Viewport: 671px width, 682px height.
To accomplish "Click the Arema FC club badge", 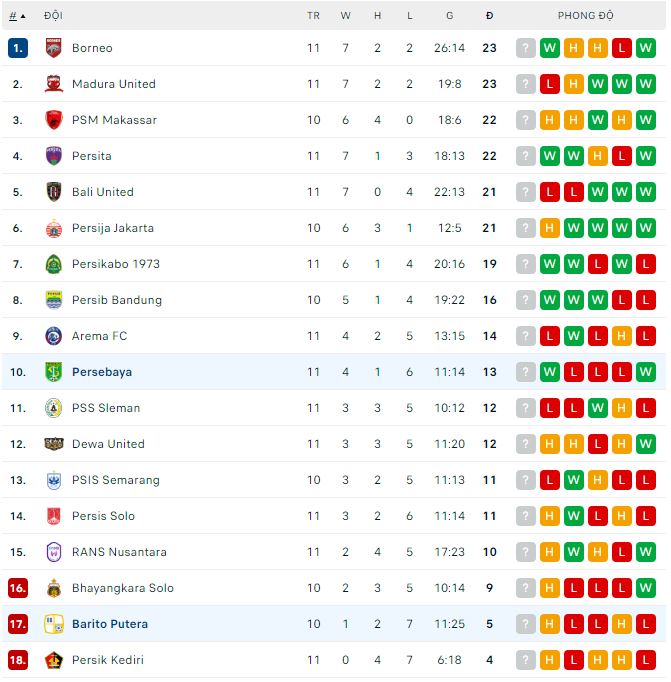I will click(x=54, y=336).
